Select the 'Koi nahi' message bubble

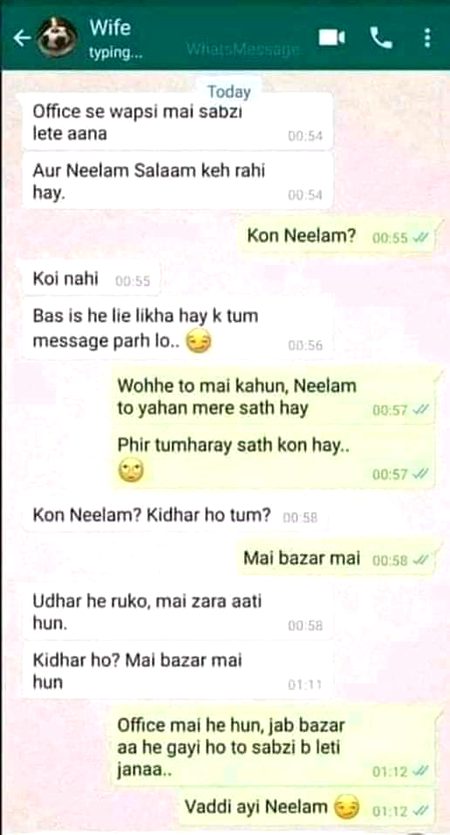point(92,279)
